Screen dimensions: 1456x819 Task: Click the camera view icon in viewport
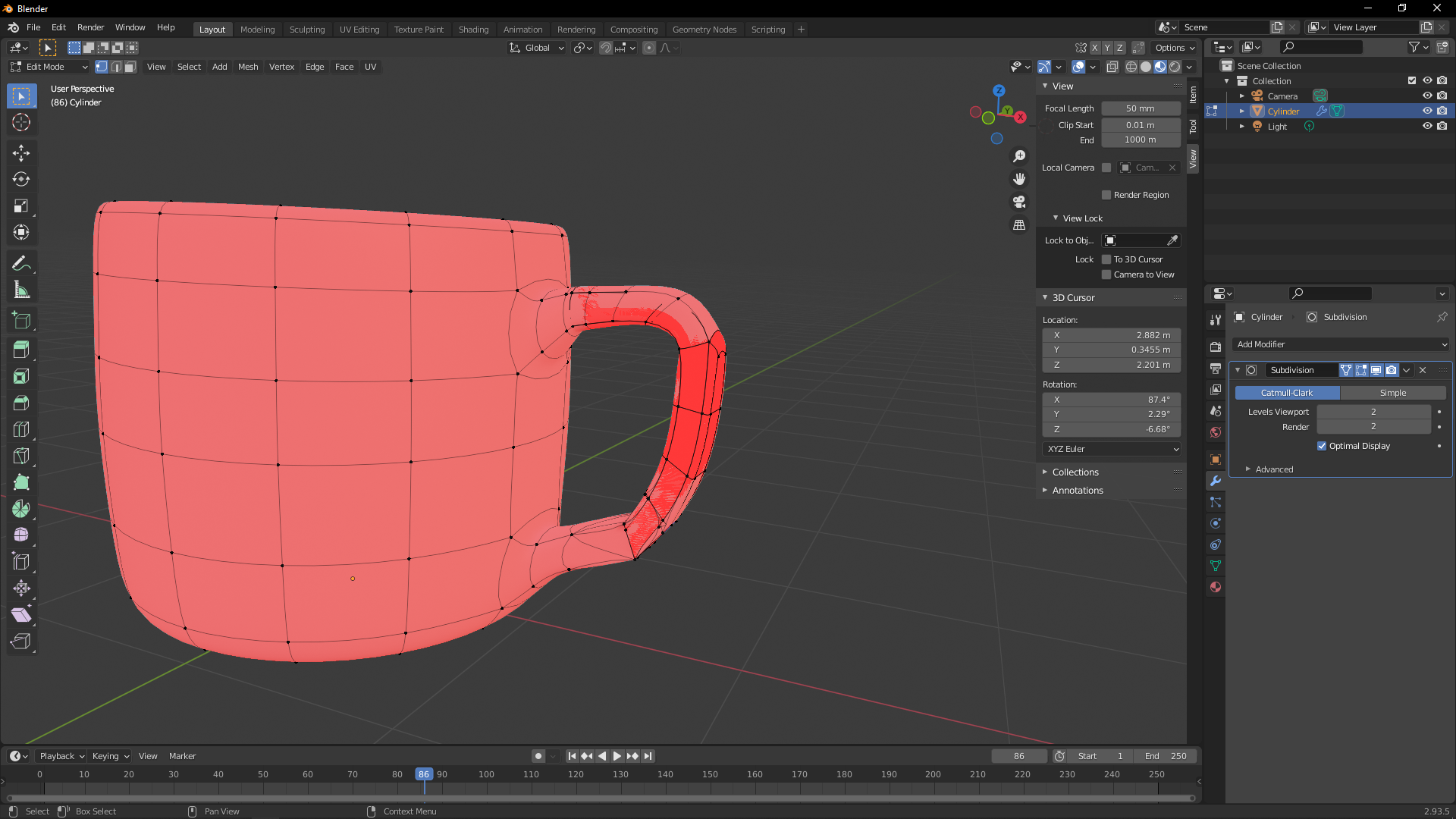(1019, 202)
